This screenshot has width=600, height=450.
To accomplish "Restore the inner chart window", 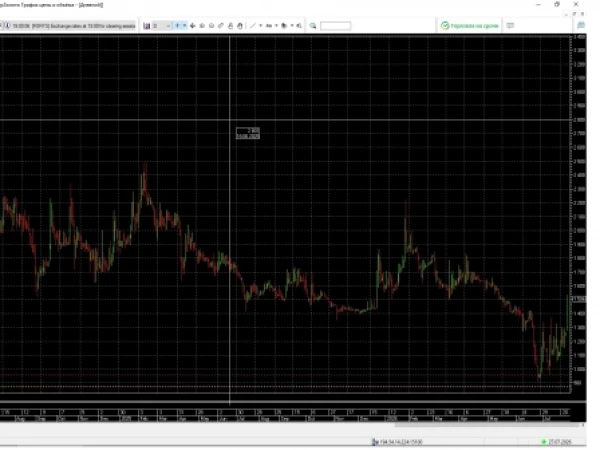I will click(574, 14).
